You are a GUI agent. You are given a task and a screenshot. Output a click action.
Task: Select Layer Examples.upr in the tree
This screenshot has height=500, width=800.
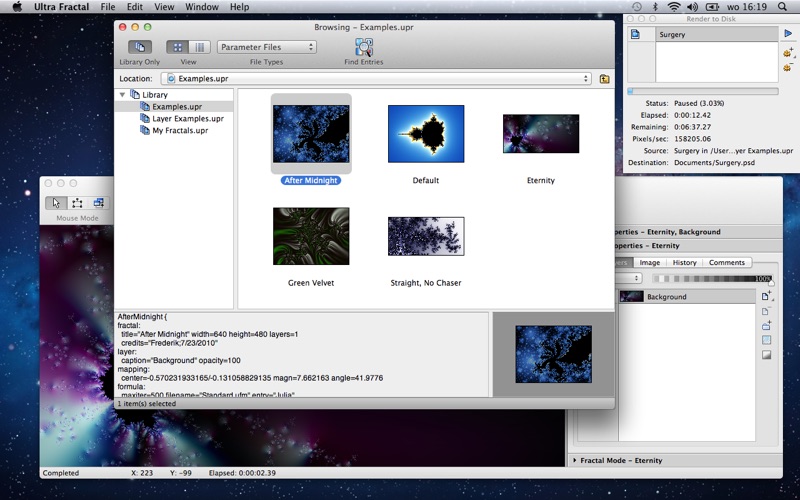pos(173,118)
